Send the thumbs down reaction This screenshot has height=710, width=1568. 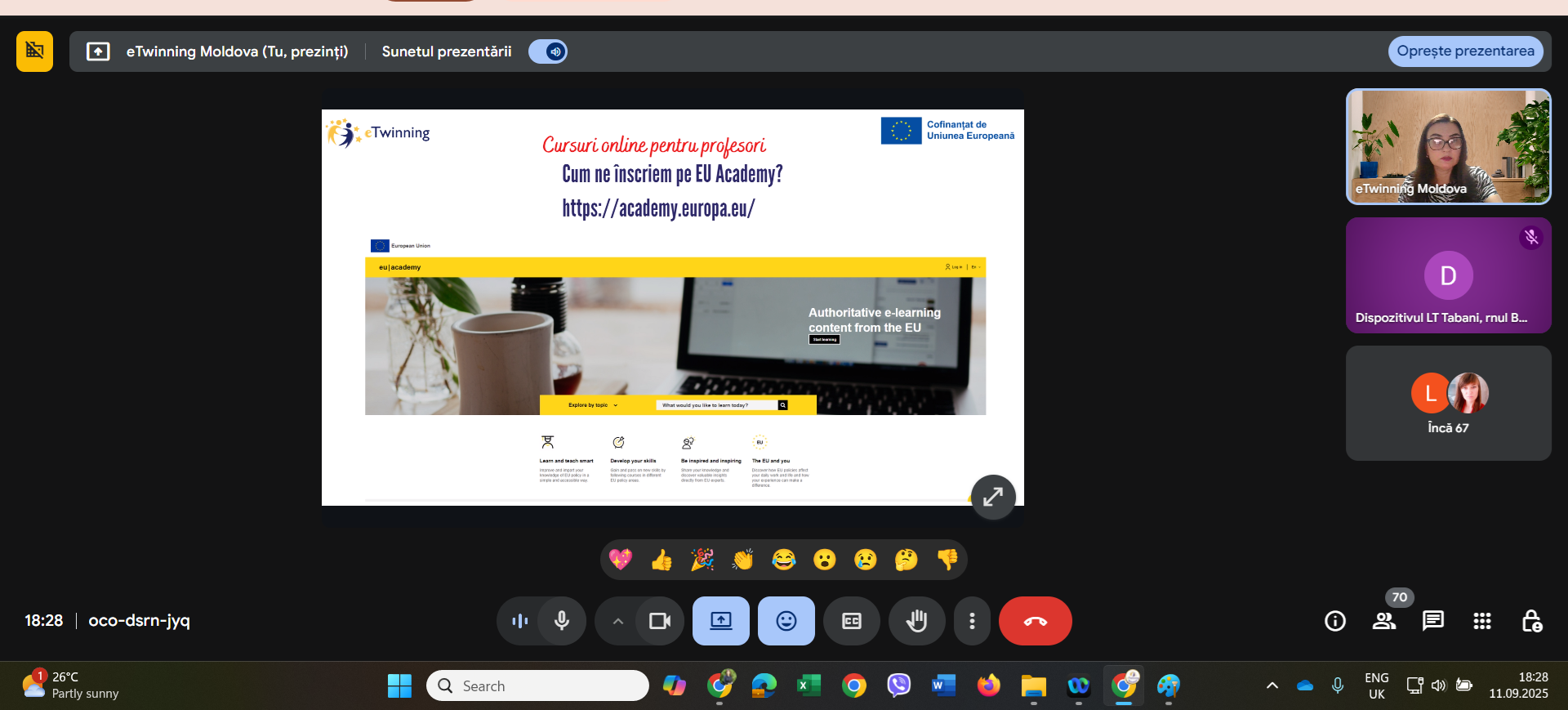(947, 560)
